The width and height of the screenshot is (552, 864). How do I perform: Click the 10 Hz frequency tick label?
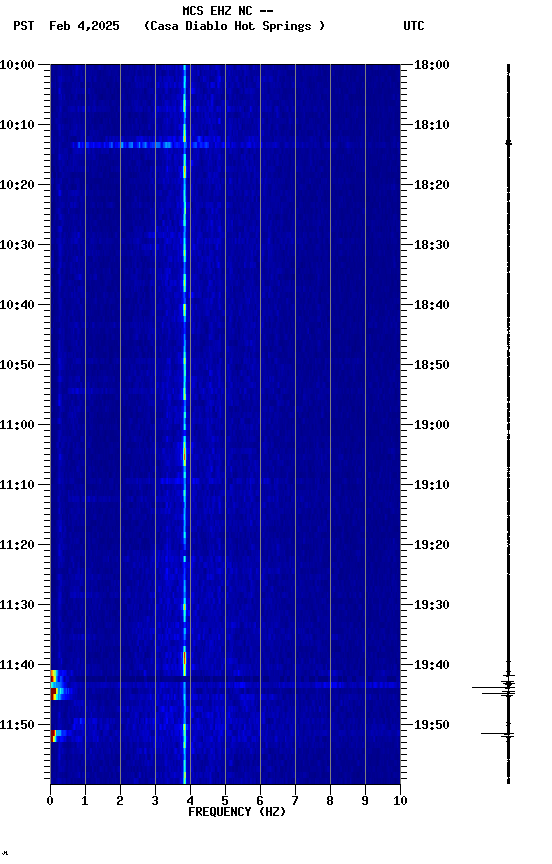point(400,801)
